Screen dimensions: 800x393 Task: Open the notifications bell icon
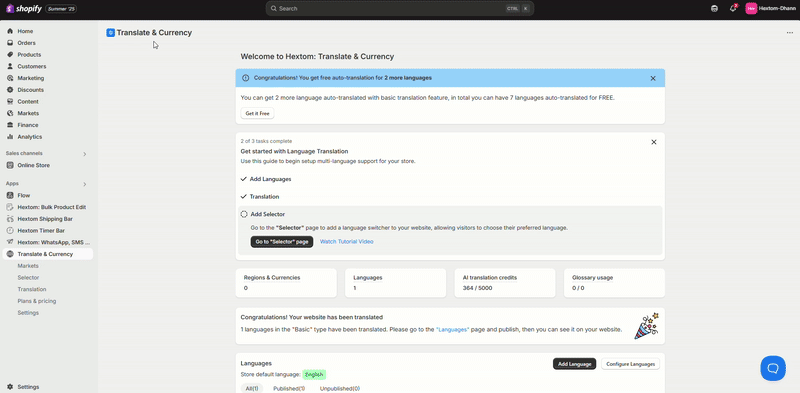733,8
